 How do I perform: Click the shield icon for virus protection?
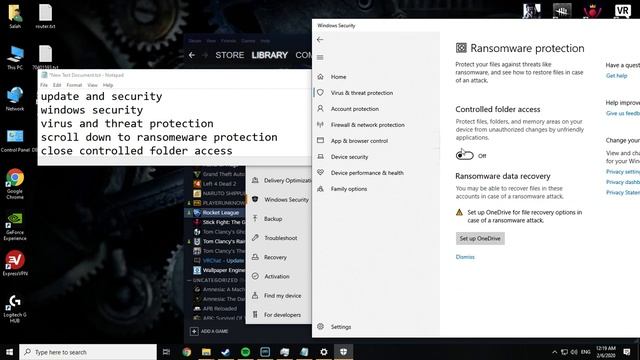coord(320,93)
